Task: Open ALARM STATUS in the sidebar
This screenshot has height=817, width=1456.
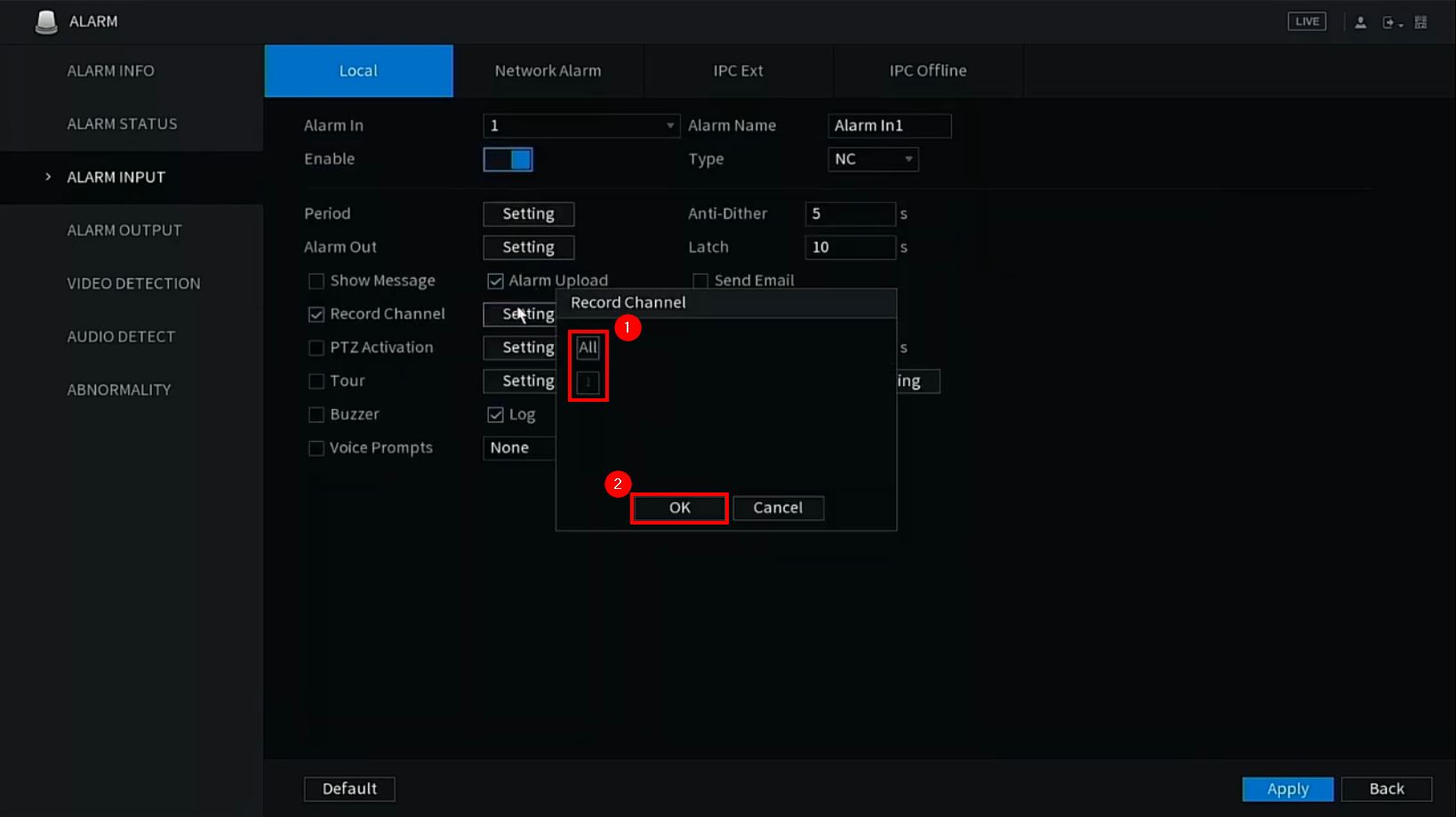Action: (x=122, y=124)
